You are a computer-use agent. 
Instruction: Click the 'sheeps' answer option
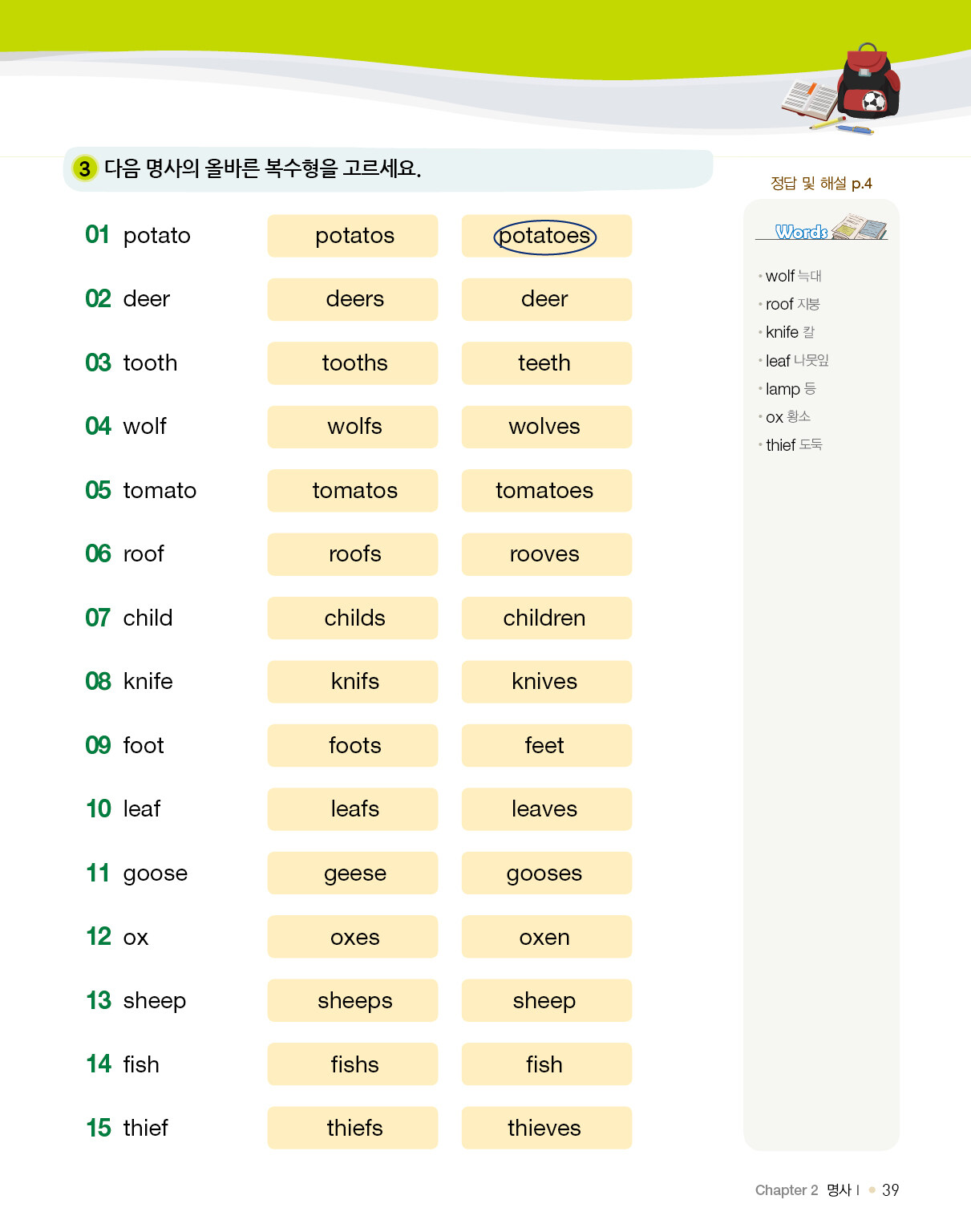click(354, 1001)
